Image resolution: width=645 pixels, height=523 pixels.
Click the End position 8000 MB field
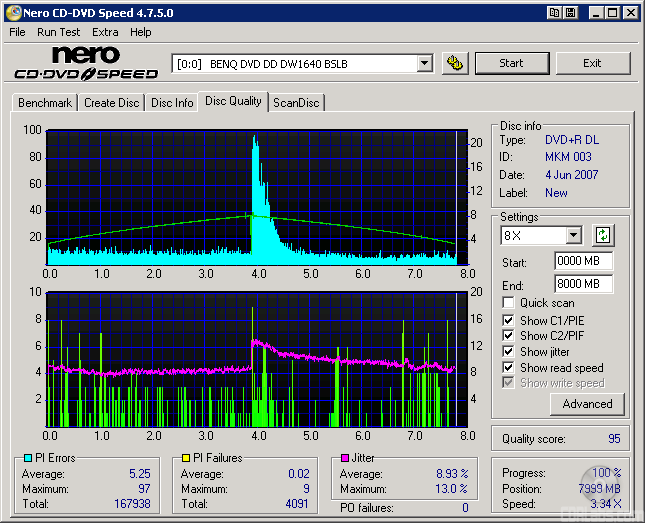(583, 283)
